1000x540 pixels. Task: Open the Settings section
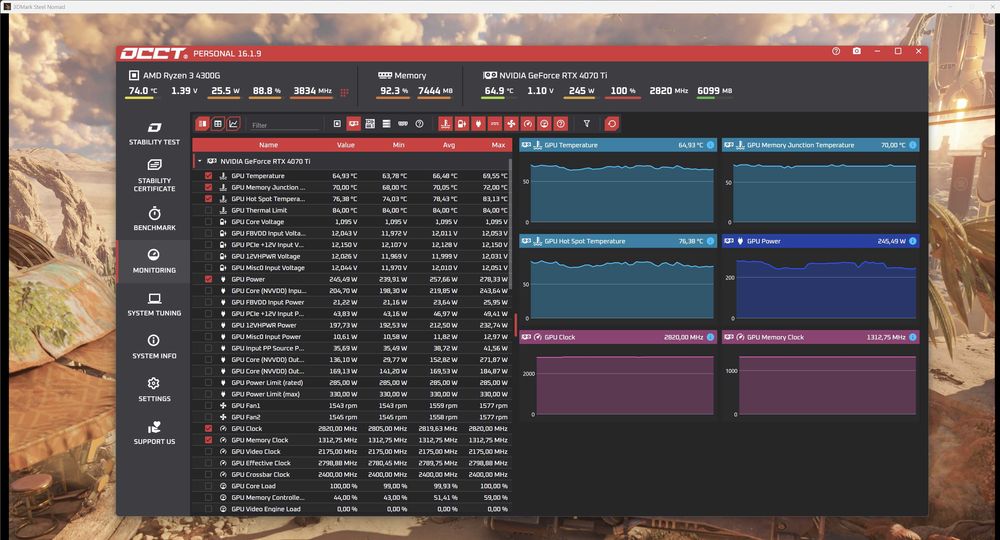pos(154,390)
